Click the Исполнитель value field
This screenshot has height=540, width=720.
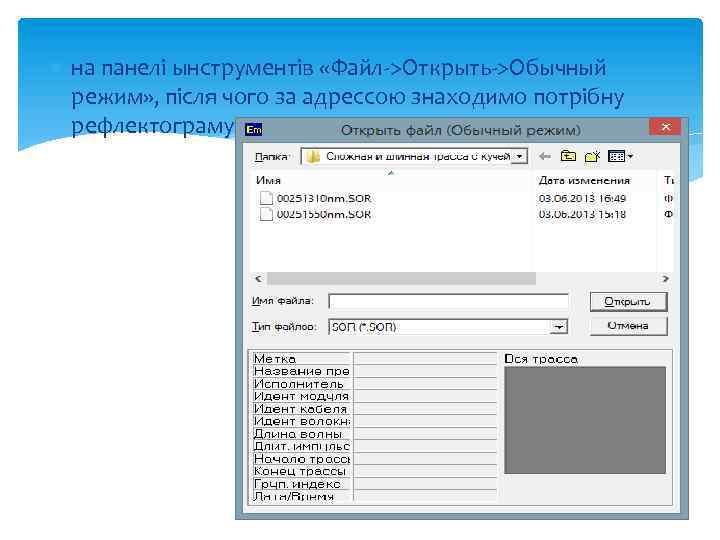click(425, 384)
